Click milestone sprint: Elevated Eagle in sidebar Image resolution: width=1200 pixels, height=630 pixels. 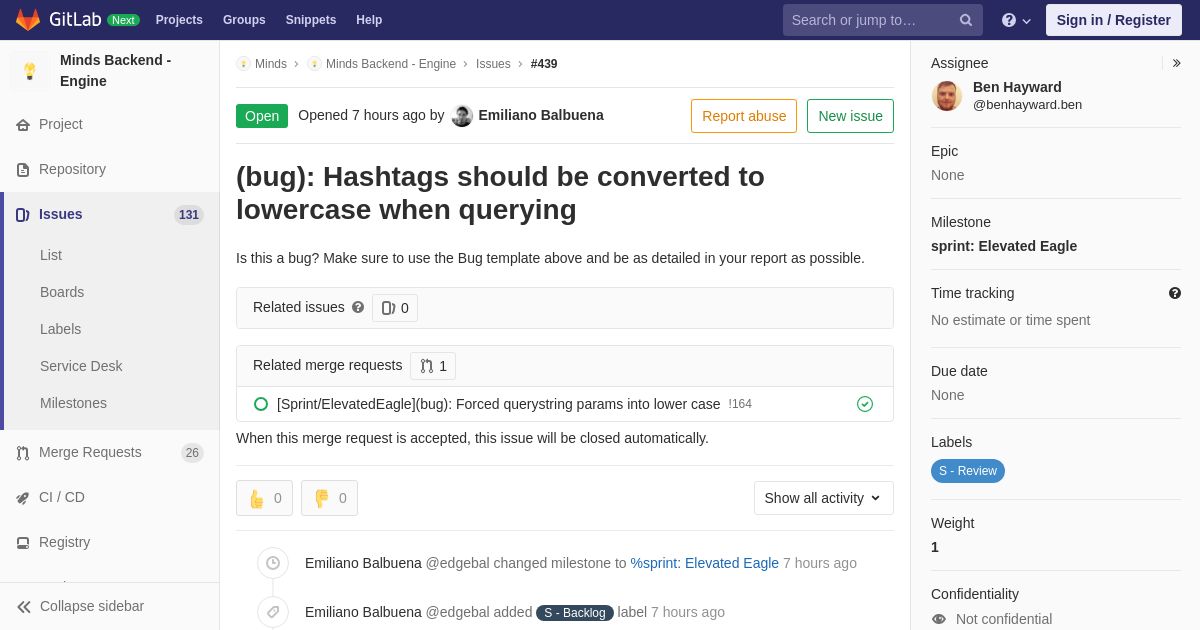1004,246
